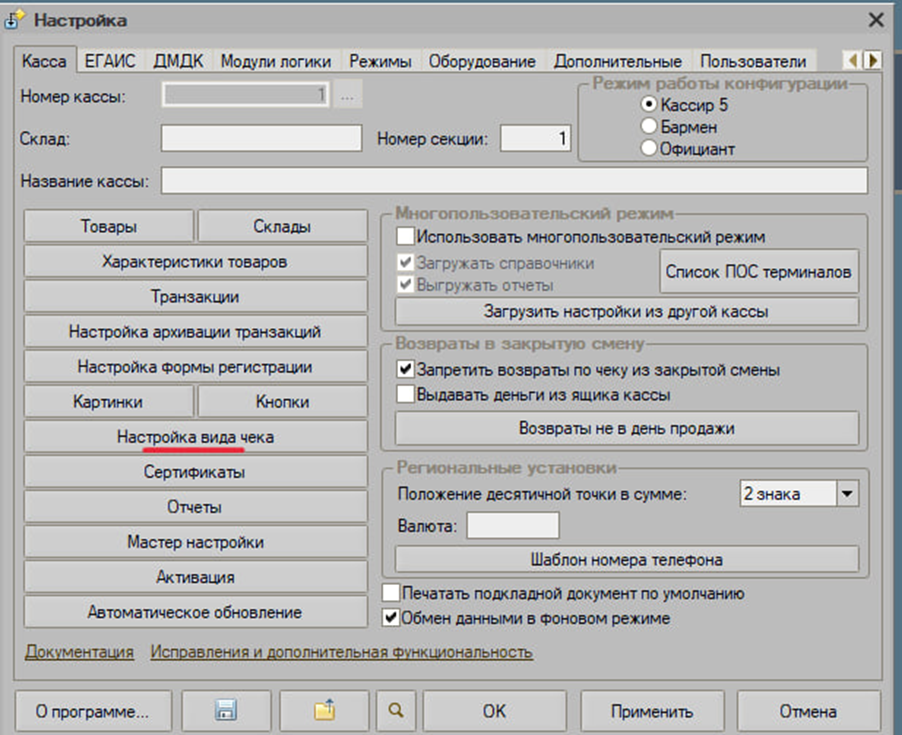Click the magnifier search icon button
The height and width of the screenshot is (735, 902).
(396, 711)
